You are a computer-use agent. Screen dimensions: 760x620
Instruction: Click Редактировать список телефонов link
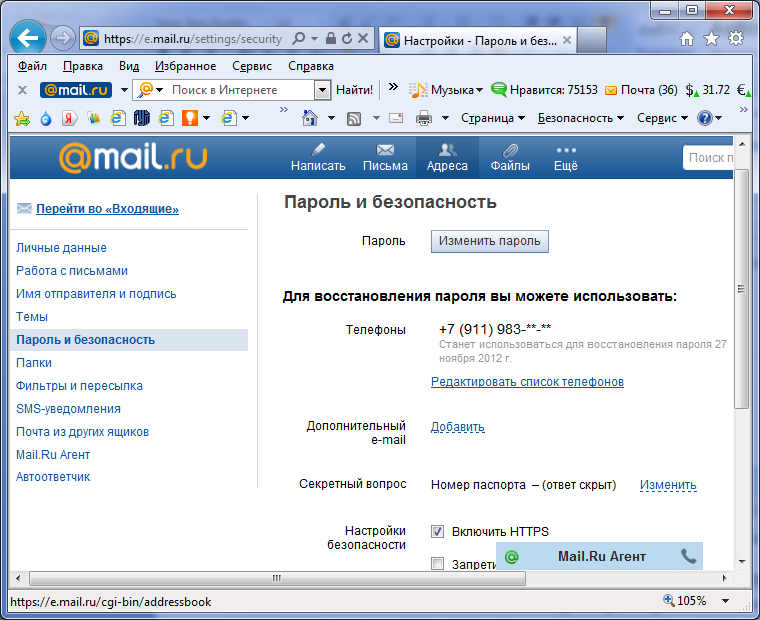pyautogui.click(x=527, y=382)
